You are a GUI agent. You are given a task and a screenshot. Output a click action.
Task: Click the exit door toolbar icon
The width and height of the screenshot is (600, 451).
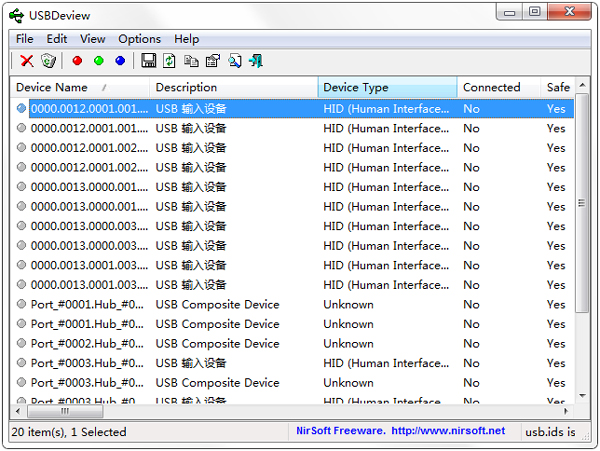(x=256, y=61)
